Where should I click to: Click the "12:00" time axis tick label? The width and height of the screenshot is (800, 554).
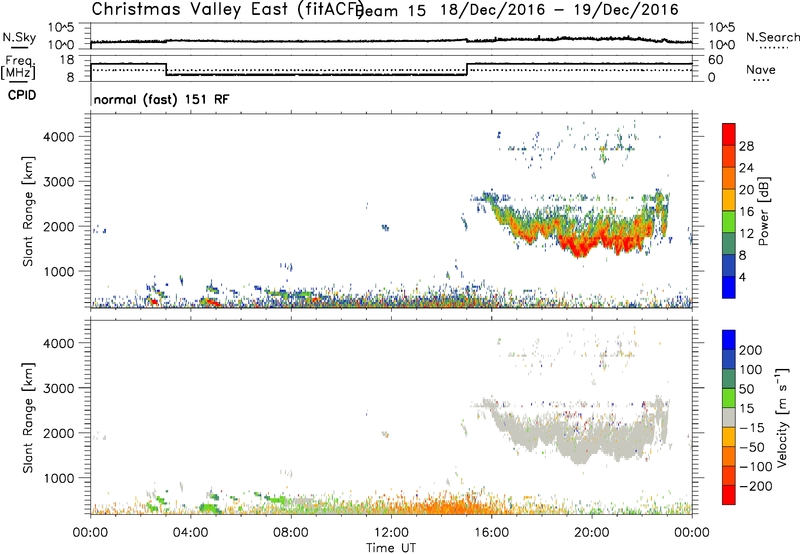coord(391,533)
